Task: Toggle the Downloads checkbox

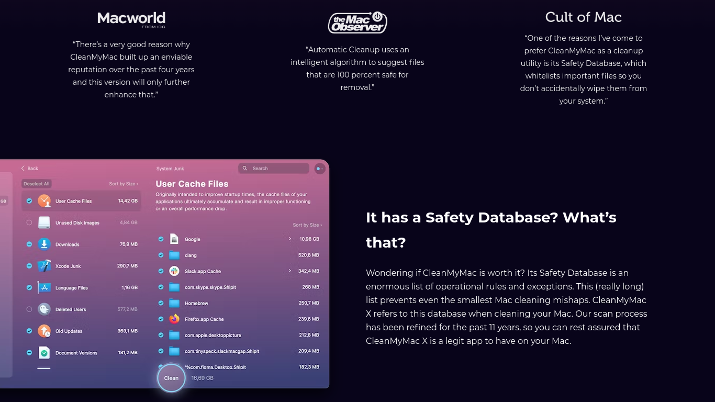Action: click(29, 244)
